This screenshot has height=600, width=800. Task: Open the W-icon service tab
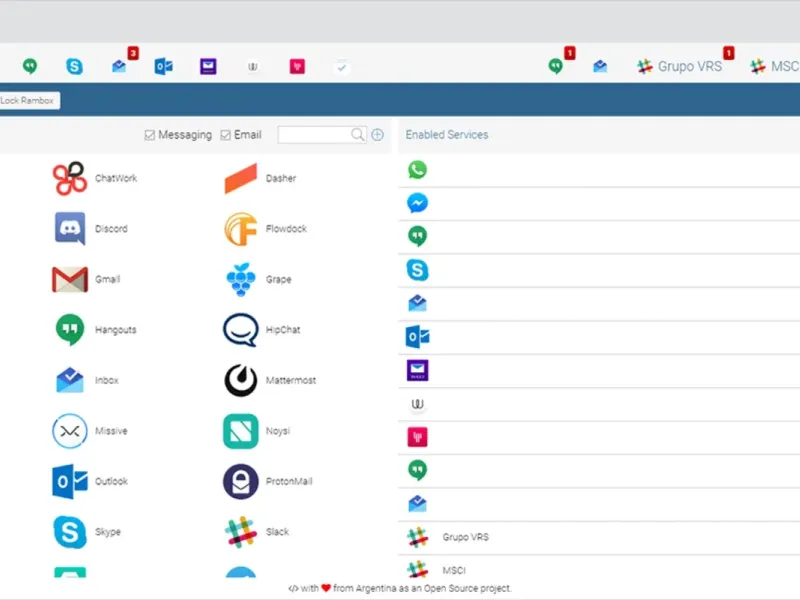point(253,66)
